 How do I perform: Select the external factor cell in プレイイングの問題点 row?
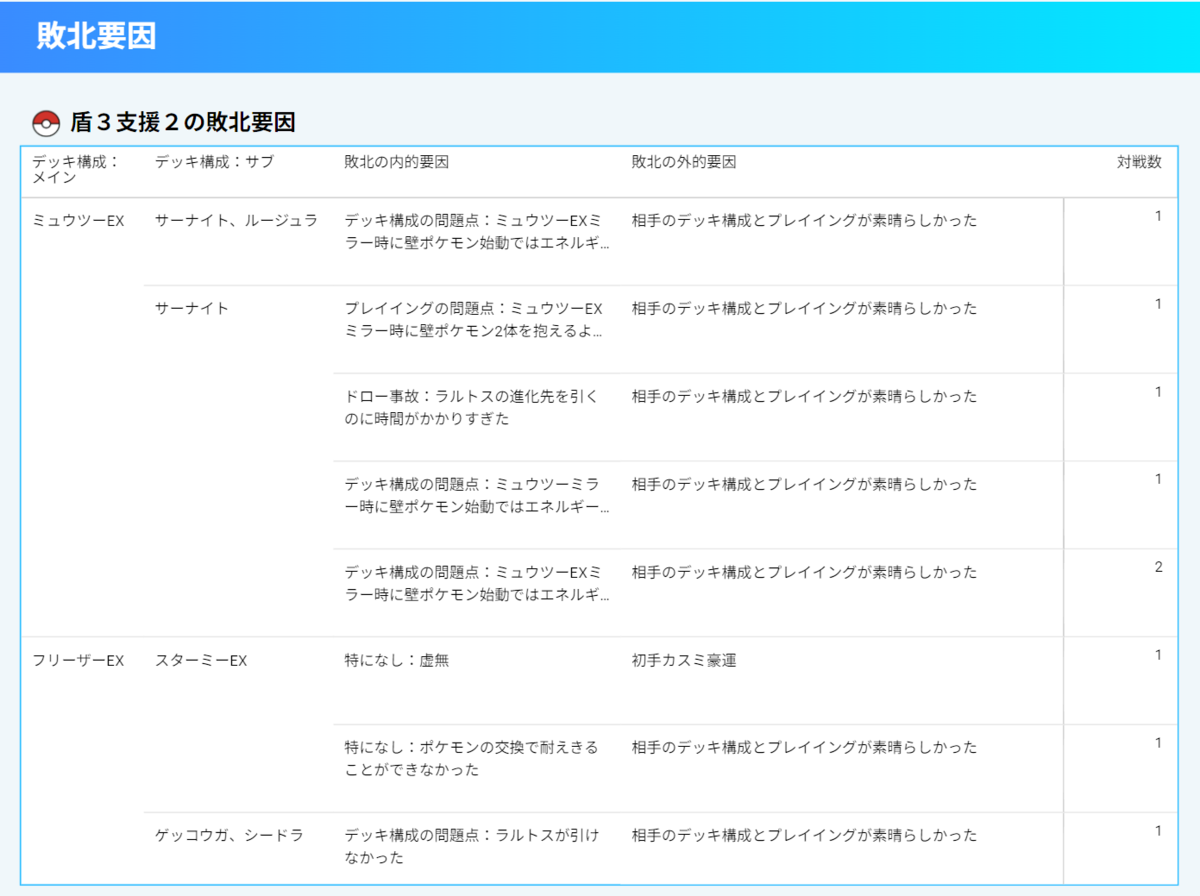tap(804, 309)
